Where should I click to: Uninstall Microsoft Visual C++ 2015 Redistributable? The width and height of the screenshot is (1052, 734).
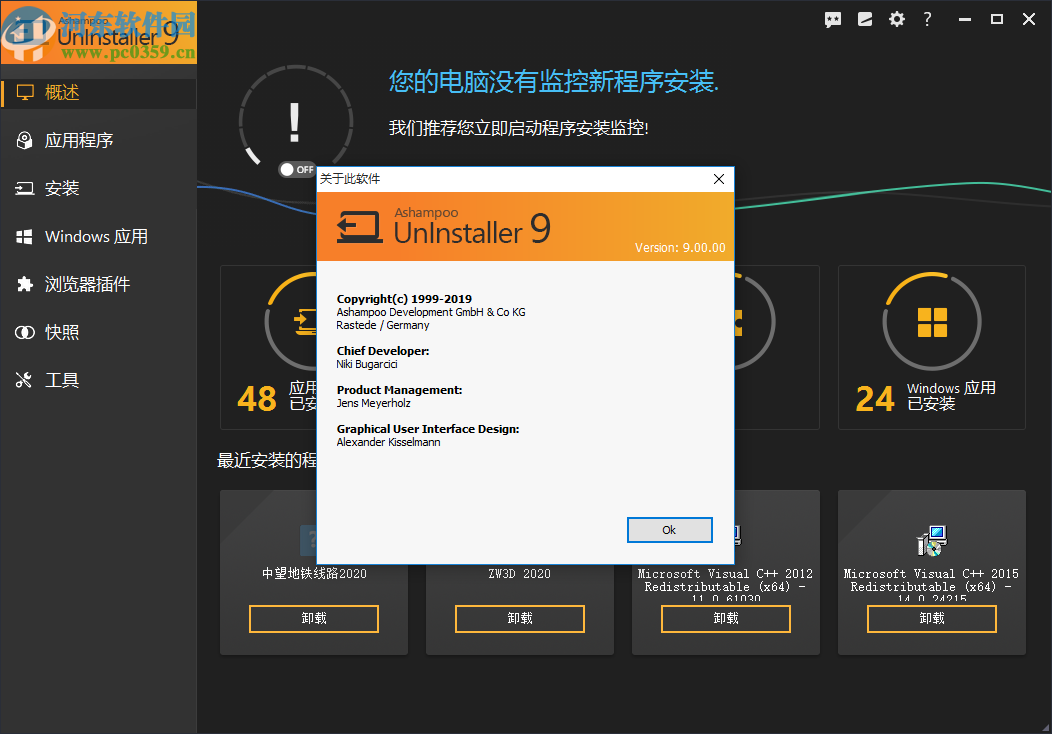coord(931,618)
